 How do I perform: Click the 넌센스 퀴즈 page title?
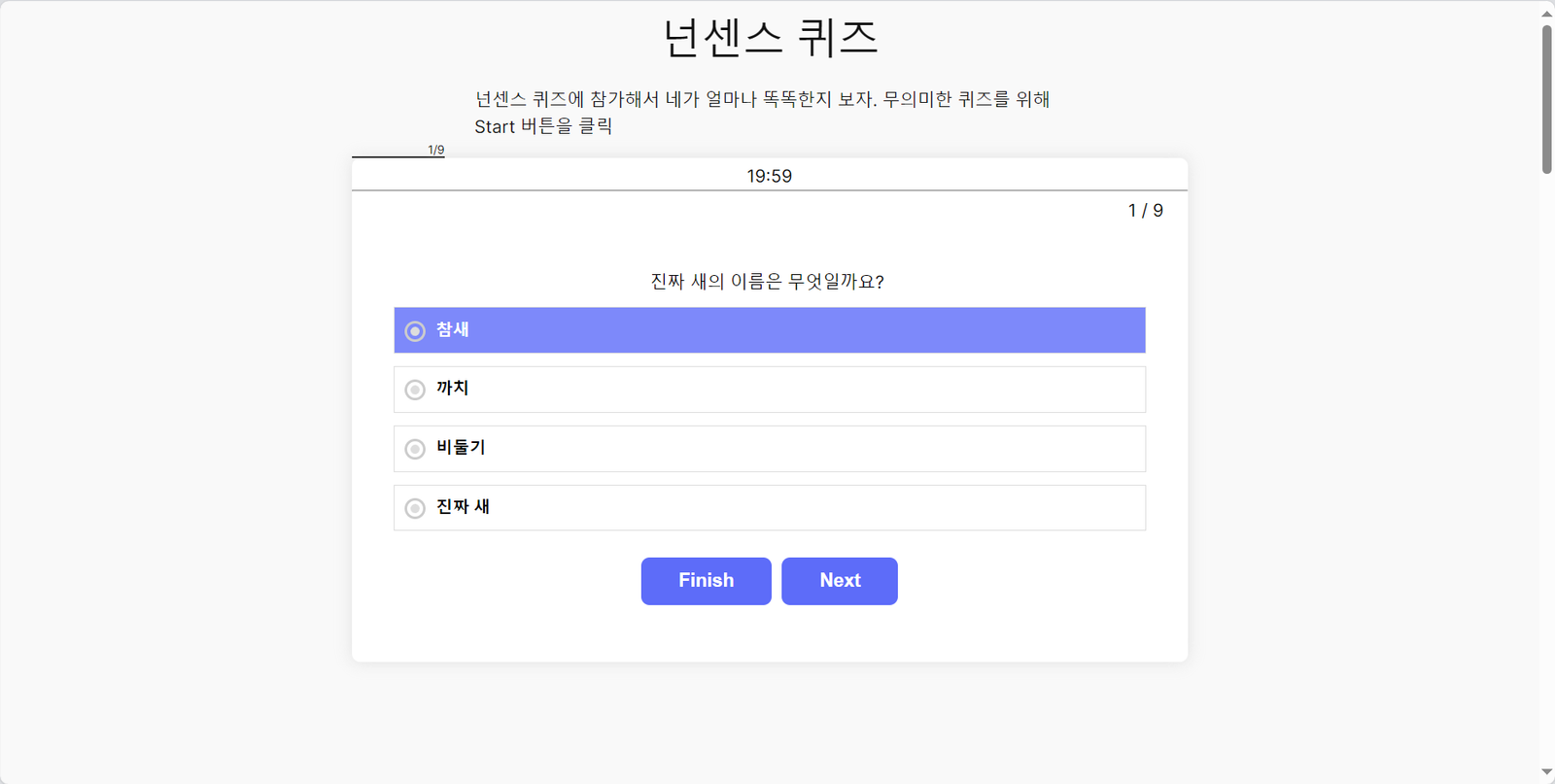click(x=770, y=39)
